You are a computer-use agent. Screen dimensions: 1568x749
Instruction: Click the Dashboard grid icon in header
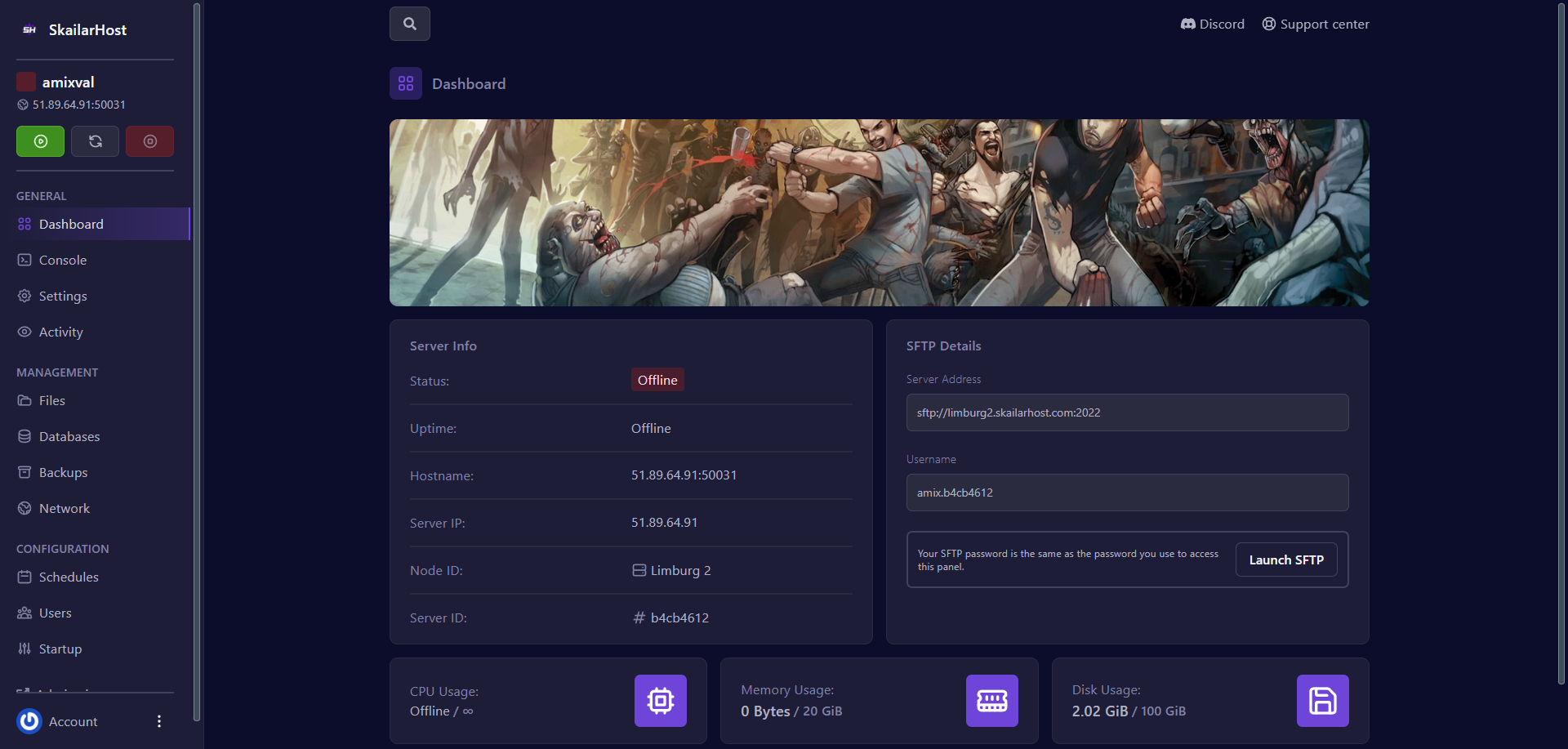[406, 82]
